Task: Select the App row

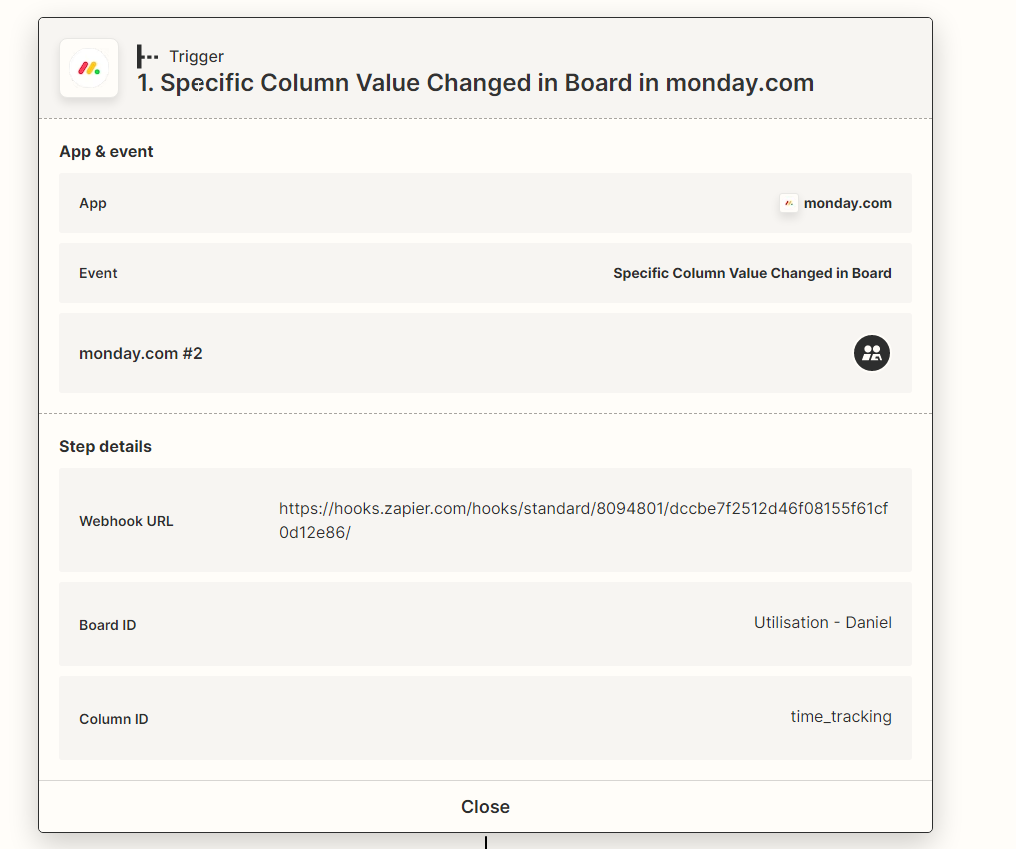Action: (485, 203)
